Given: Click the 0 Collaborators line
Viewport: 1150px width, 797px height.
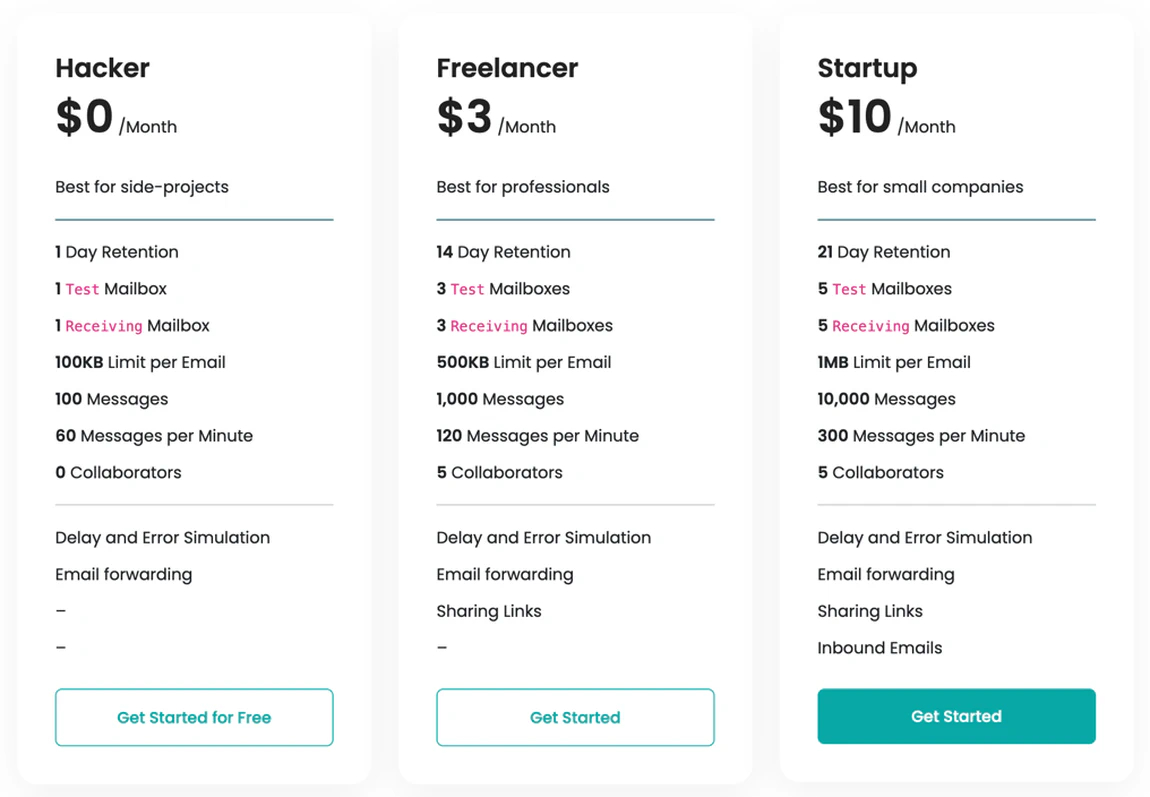Looking at the screenshot, I should click(118, 472).
